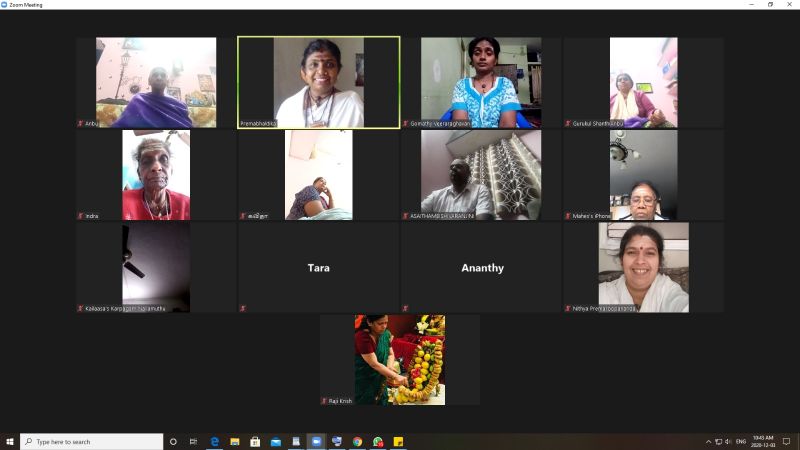
Task: Open Microsoft Store from the taskbar
Action: 255,441
